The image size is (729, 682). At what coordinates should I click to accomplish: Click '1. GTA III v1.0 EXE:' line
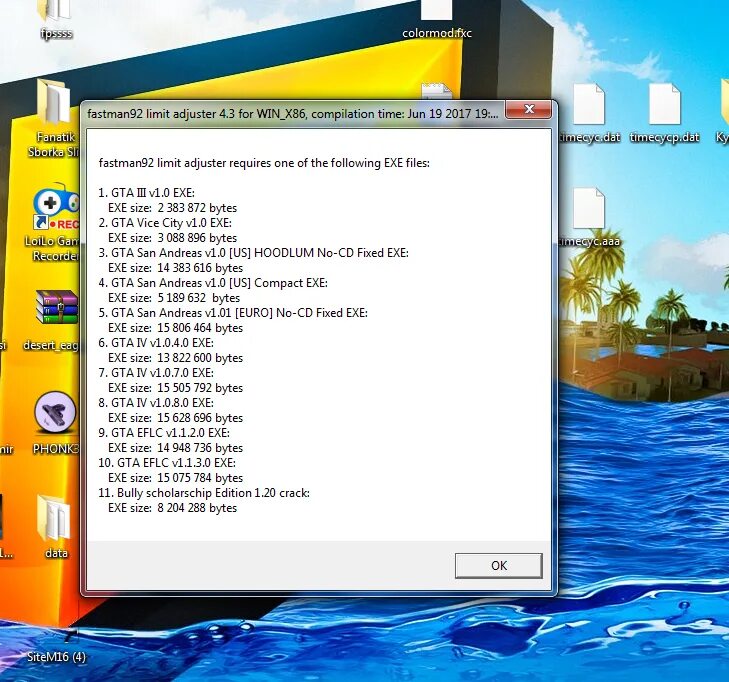tap(146, 192)
